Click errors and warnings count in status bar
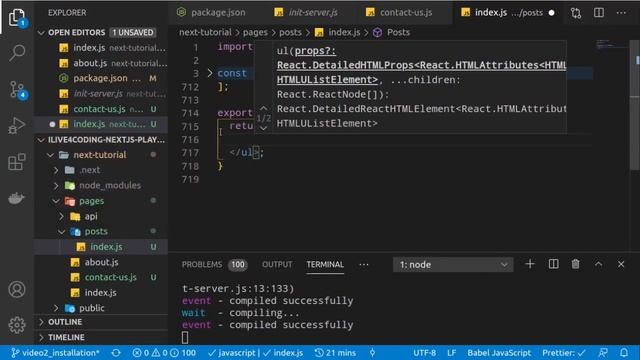Screen dimensions: 640x360 coord(164,353)
